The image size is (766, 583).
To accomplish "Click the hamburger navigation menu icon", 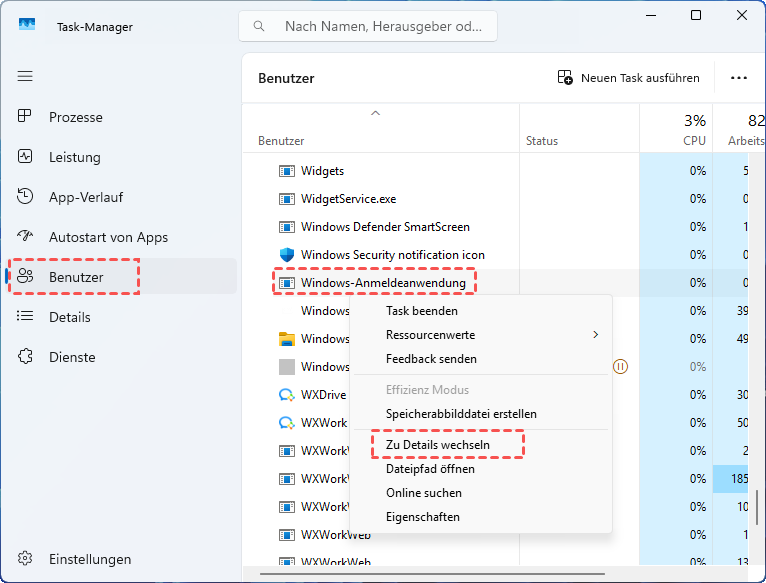I will [x=25, y=76].
